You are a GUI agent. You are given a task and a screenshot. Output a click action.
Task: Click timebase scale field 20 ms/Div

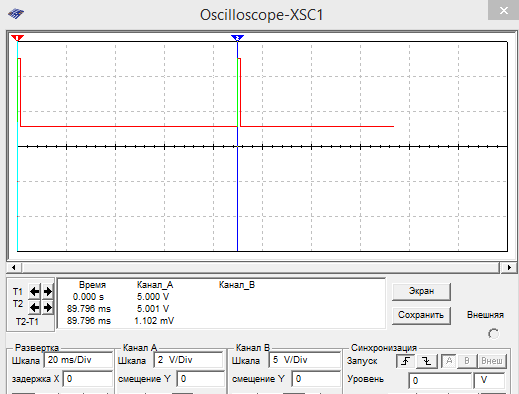(78, 360)
